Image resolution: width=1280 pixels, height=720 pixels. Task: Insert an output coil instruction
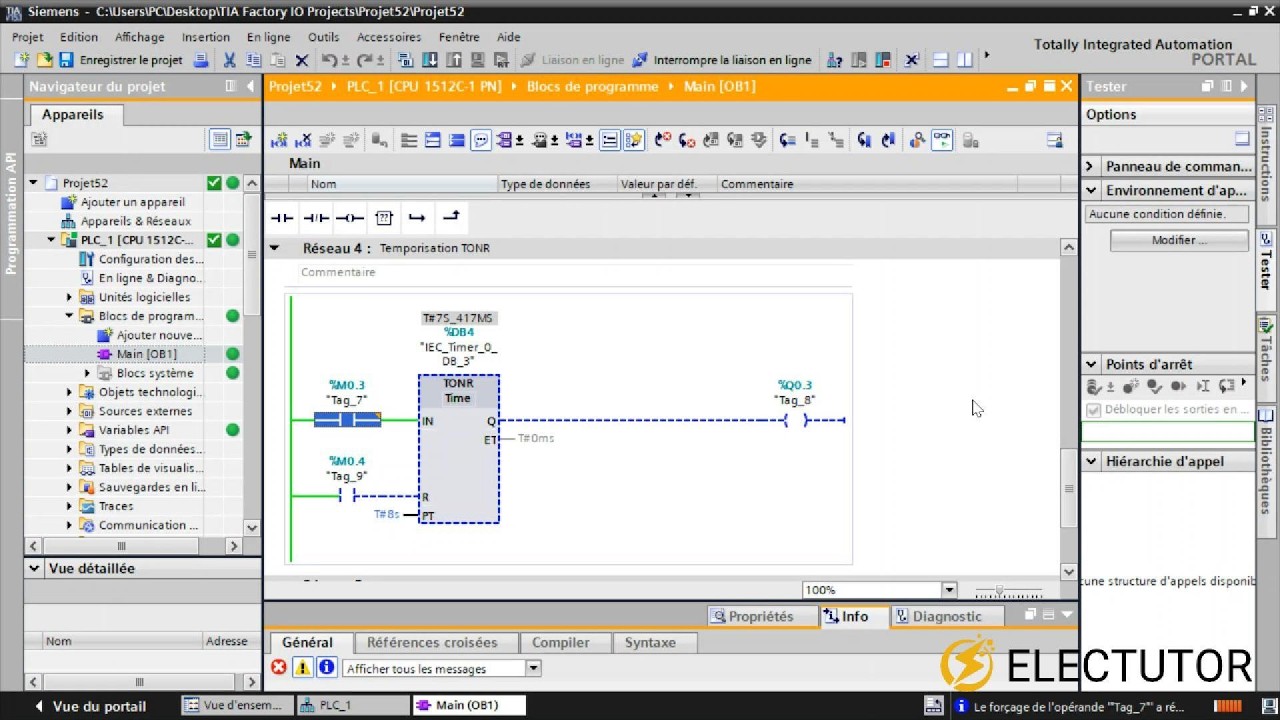click(x=350, y=217)
